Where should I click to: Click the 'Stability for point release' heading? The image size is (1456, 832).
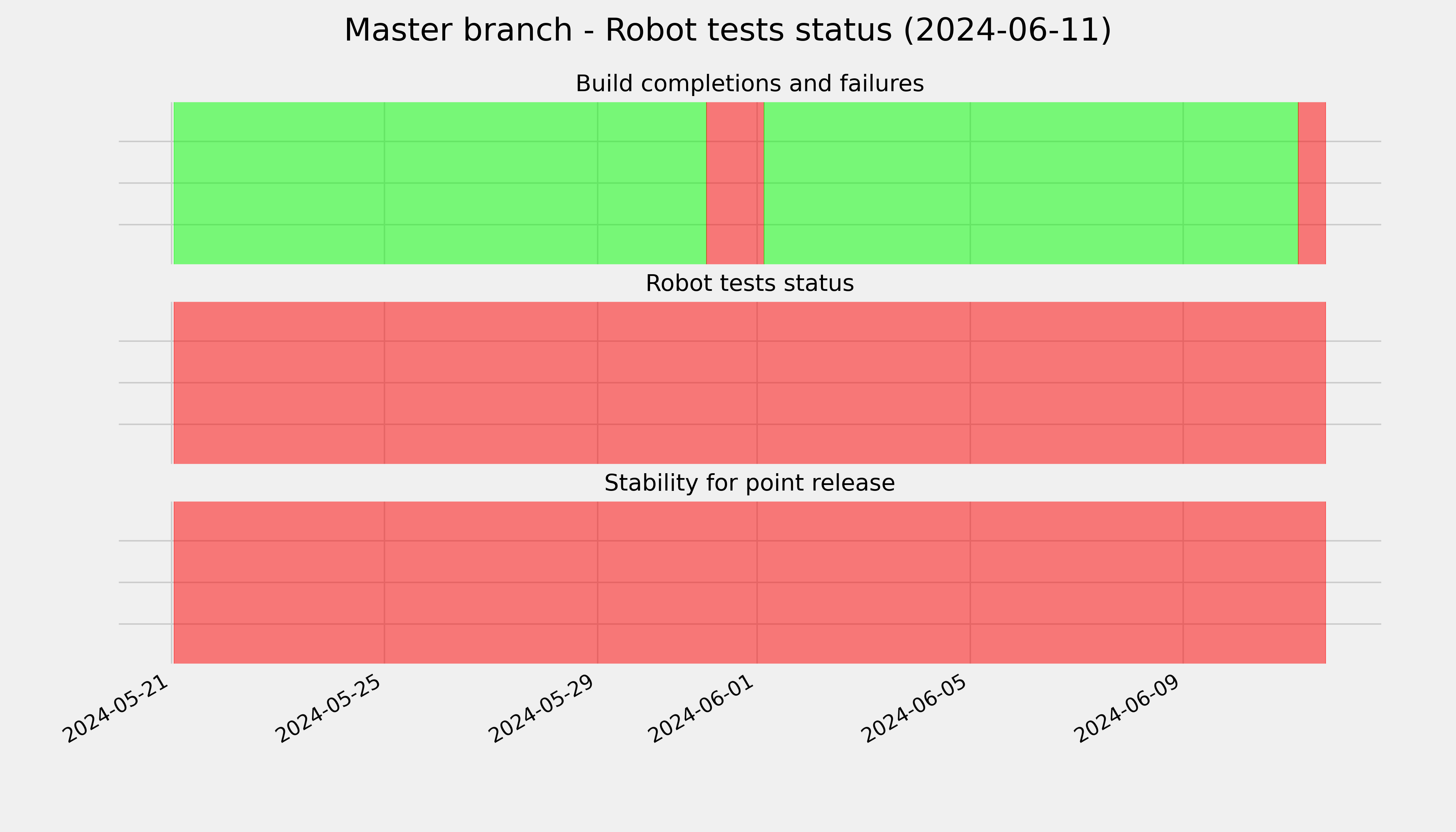pos(749,484)
